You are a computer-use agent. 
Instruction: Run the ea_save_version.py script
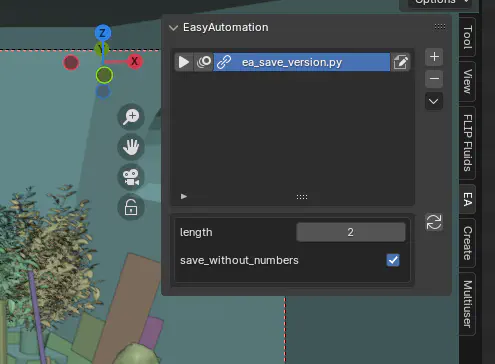click(x=184, y=62)
